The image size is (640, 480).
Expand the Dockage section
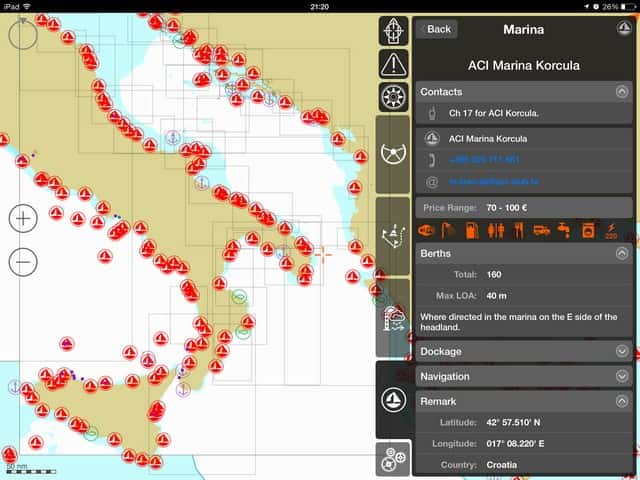622,352
